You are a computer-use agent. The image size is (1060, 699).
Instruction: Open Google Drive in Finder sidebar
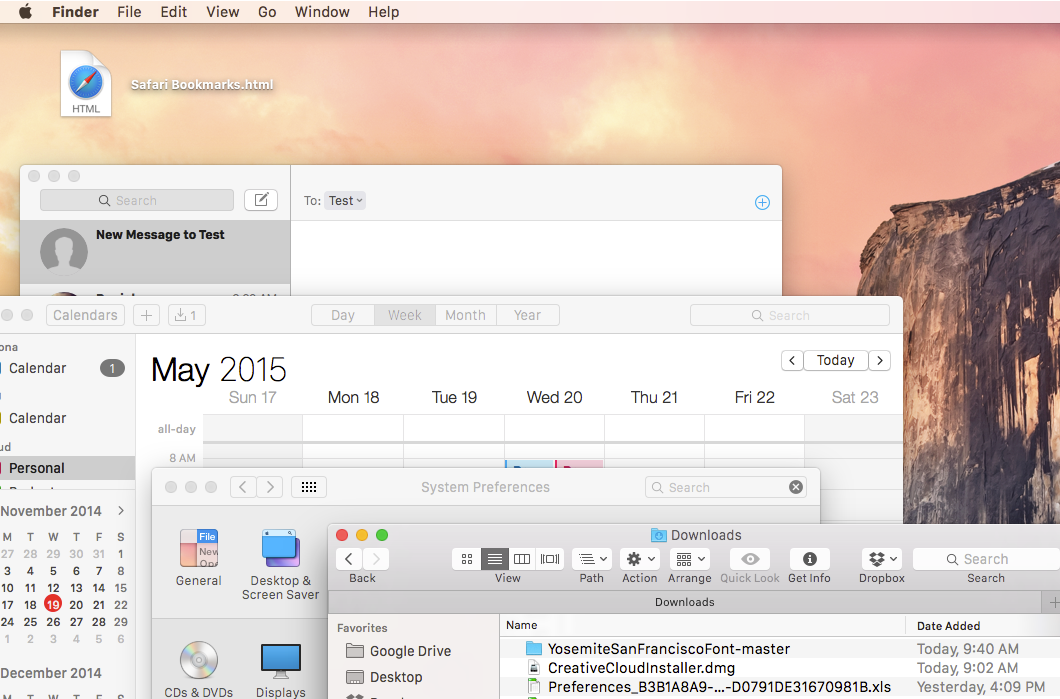[x=399, y=651]
